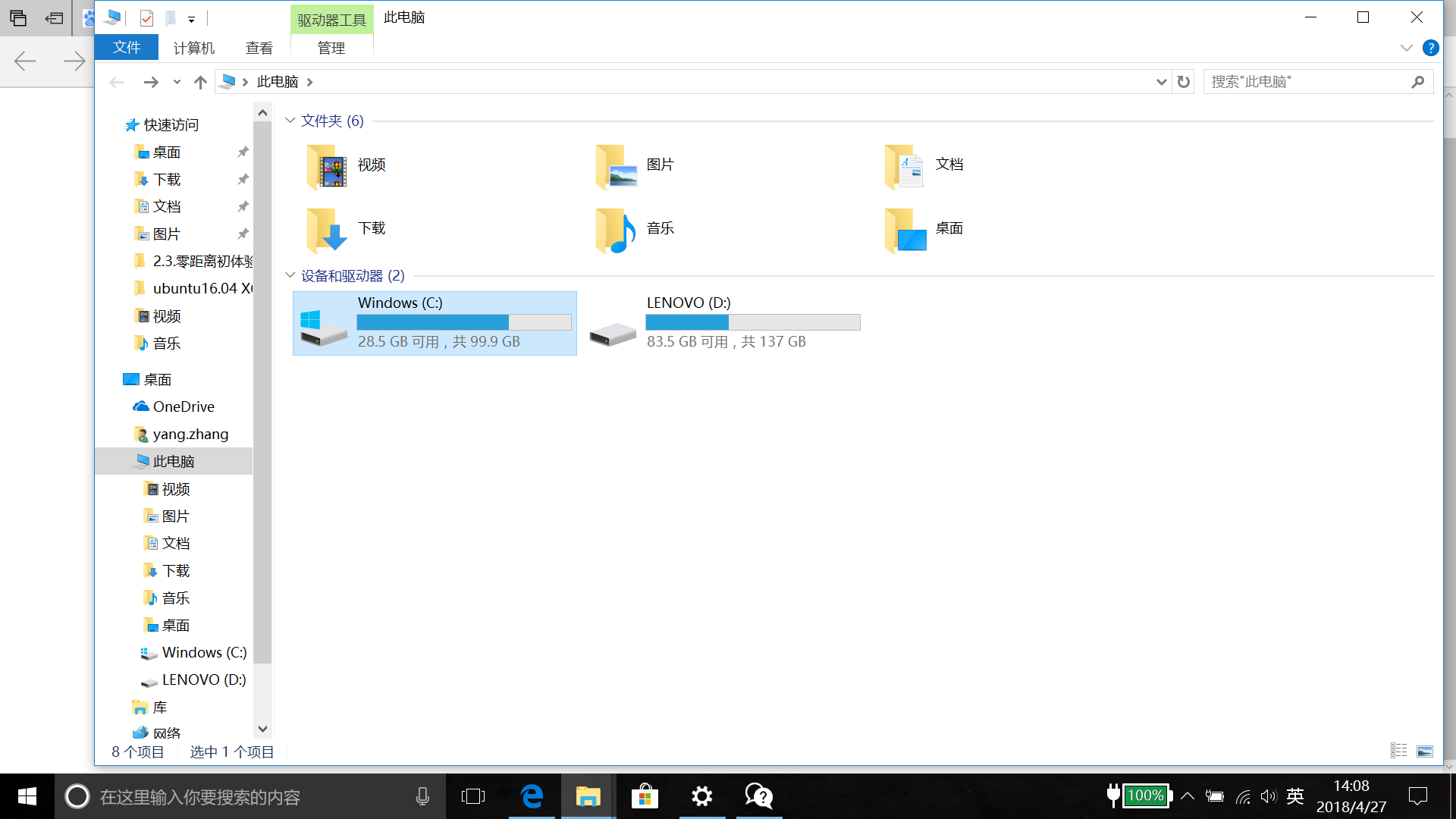Click the refresh button beside address bar
1456x819 pixels.
[x=1183, y=82]
